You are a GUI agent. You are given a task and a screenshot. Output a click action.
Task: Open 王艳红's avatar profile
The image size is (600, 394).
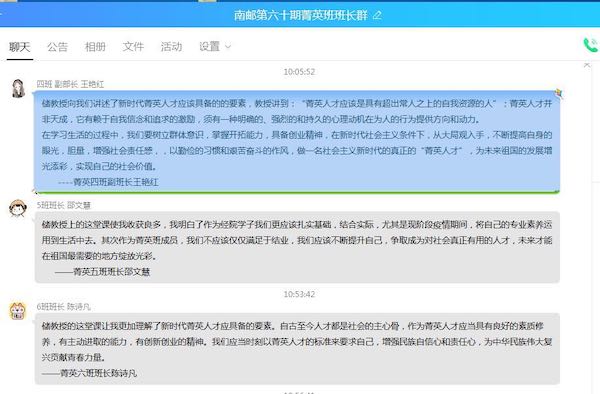[x=18, y=88]
